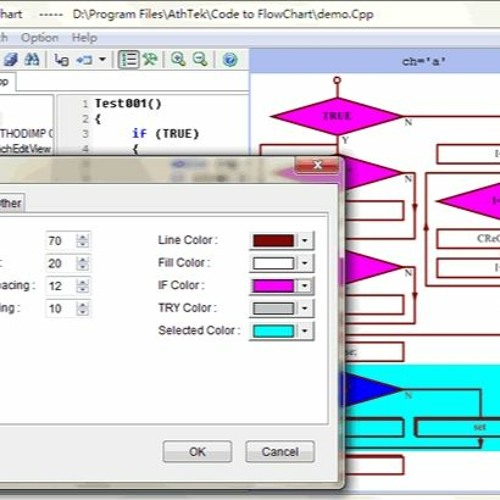Click line number 2 in code gutter

pos(85,119)
